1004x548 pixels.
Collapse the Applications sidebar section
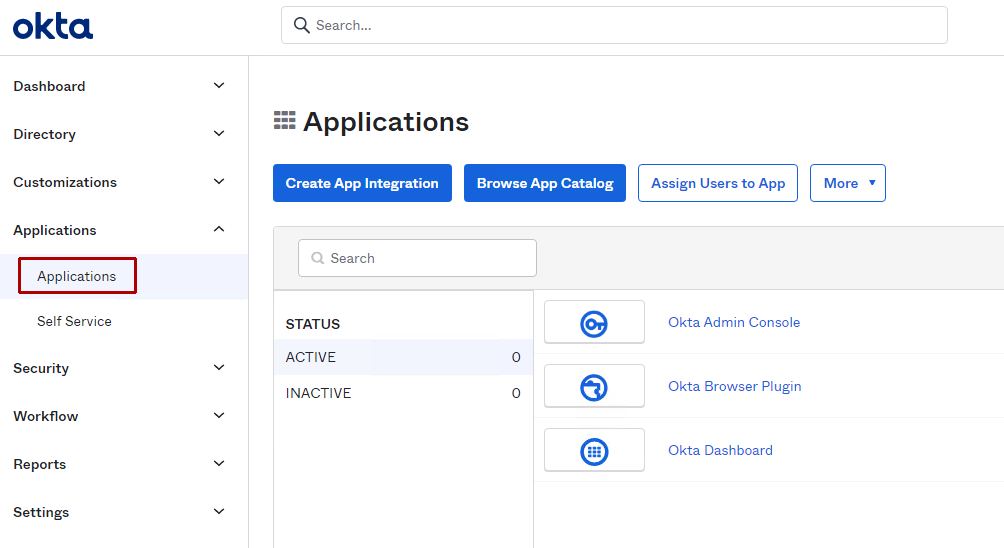coord(219,230)
